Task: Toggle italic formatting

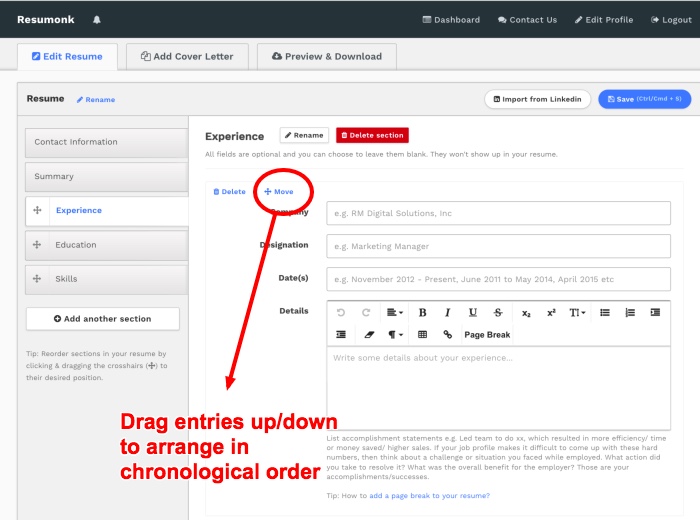Action: click(447, 313)
